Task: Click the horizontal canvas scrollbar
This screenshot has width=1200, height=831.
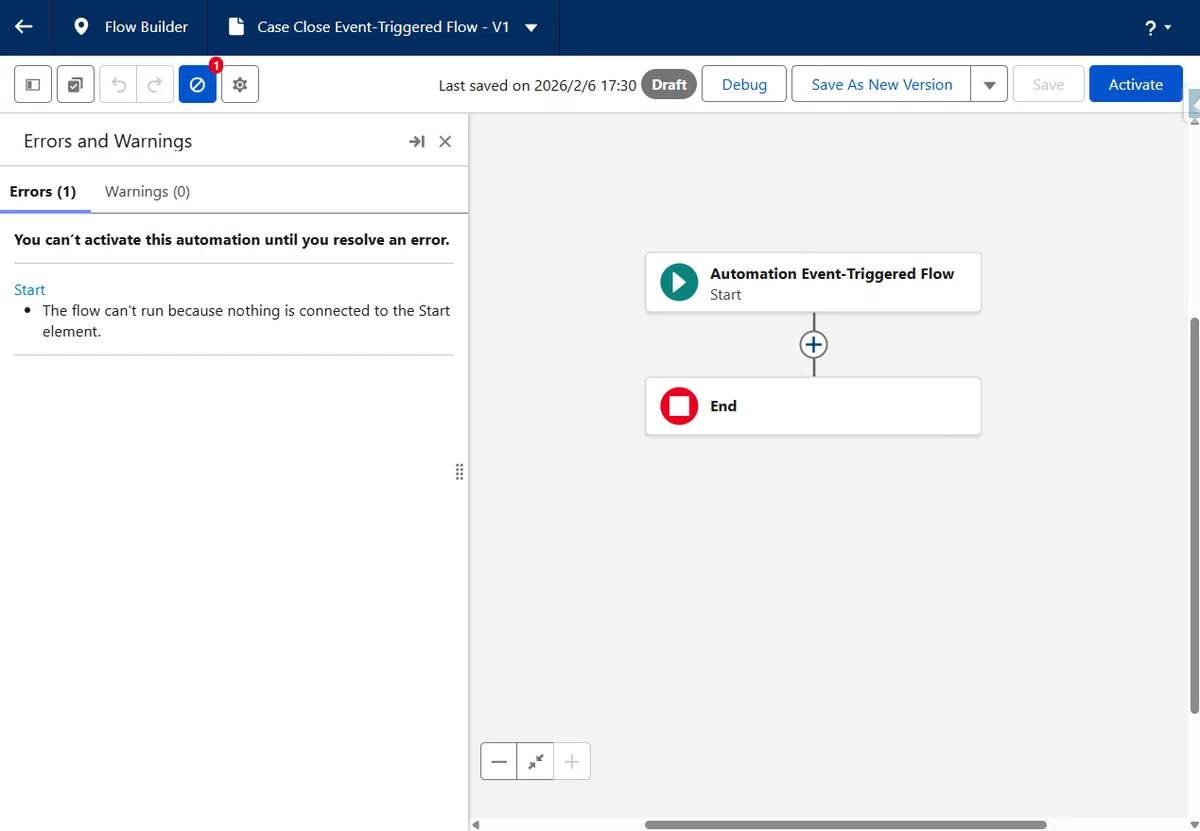Action: coord(845,825)
